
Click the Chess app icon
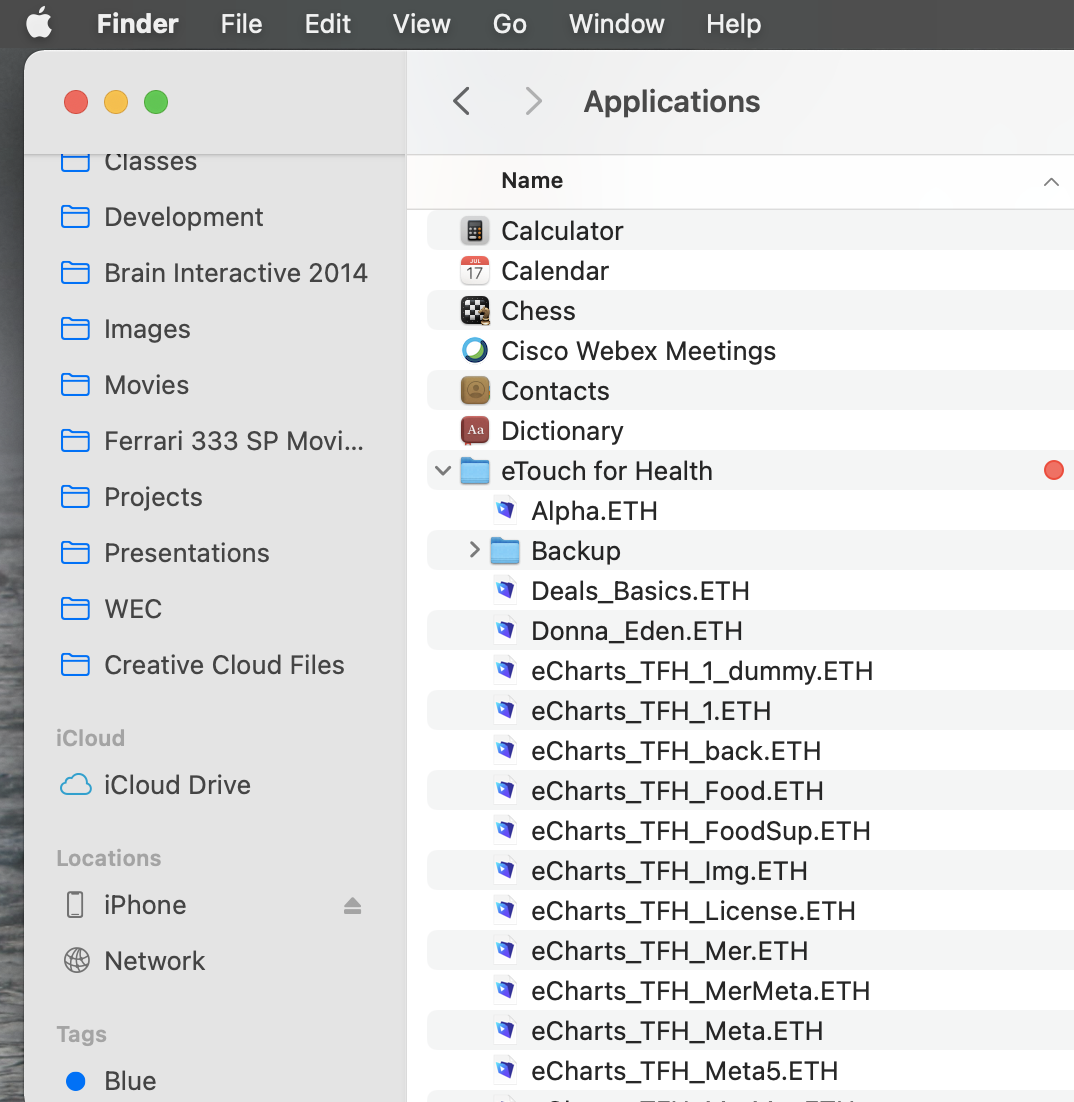tap(475, 311)
